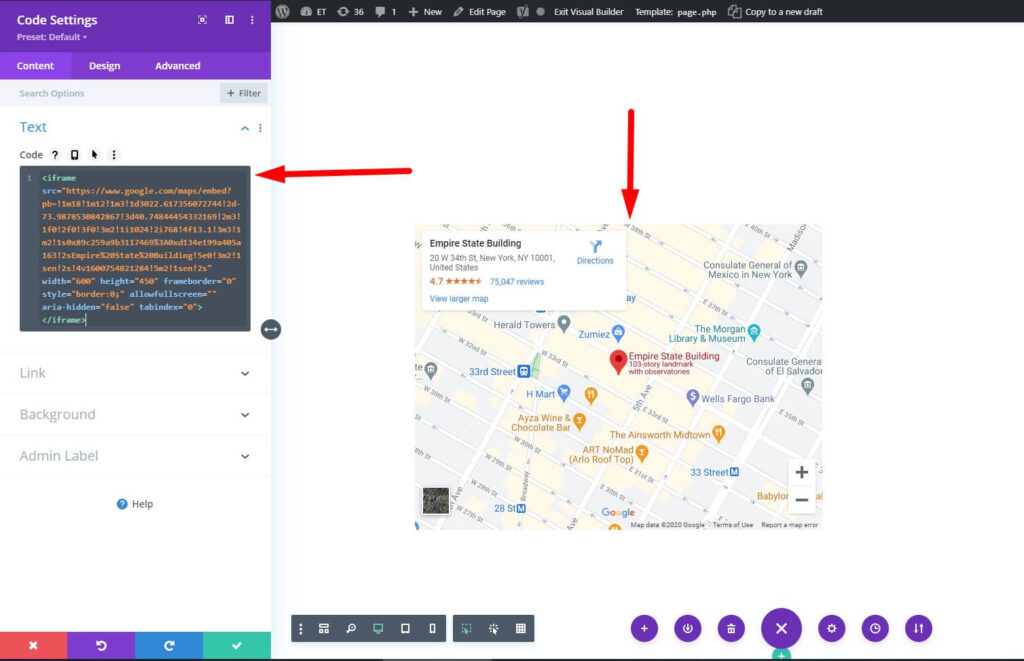
Task: Click the snap modal to sidebar icon
Action: (x=229, y=20)
